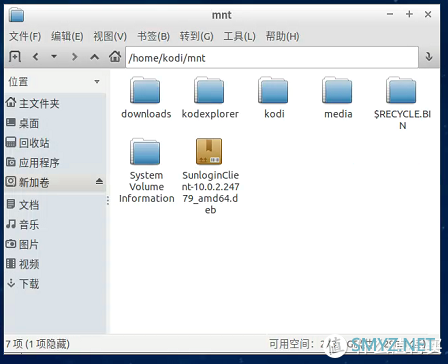Image resolution: width=448 pixels, height=364 pixels.
Task: Open 文档 bookmark in sidebar
Action: (55, 205)
